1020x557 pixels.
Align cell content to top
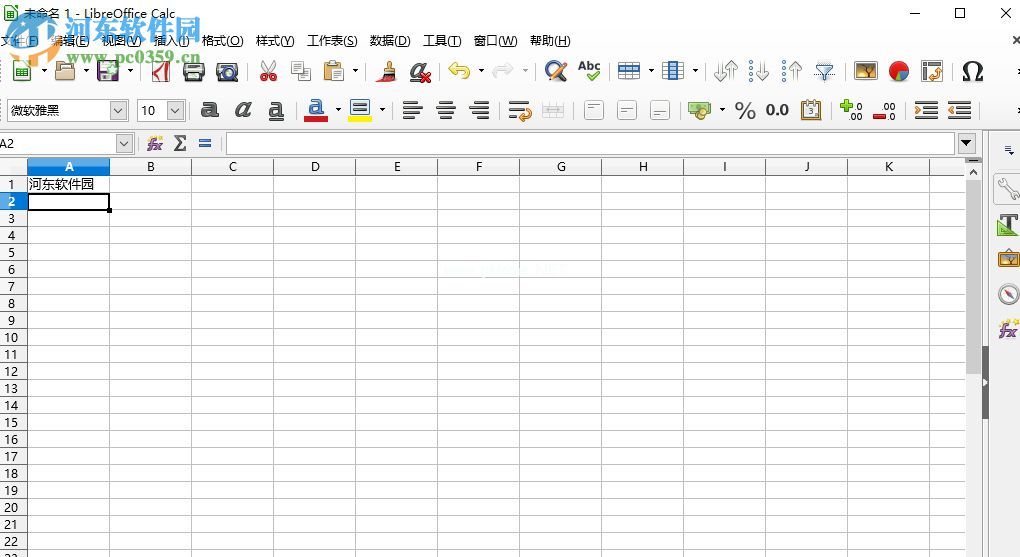coord(593,110)
